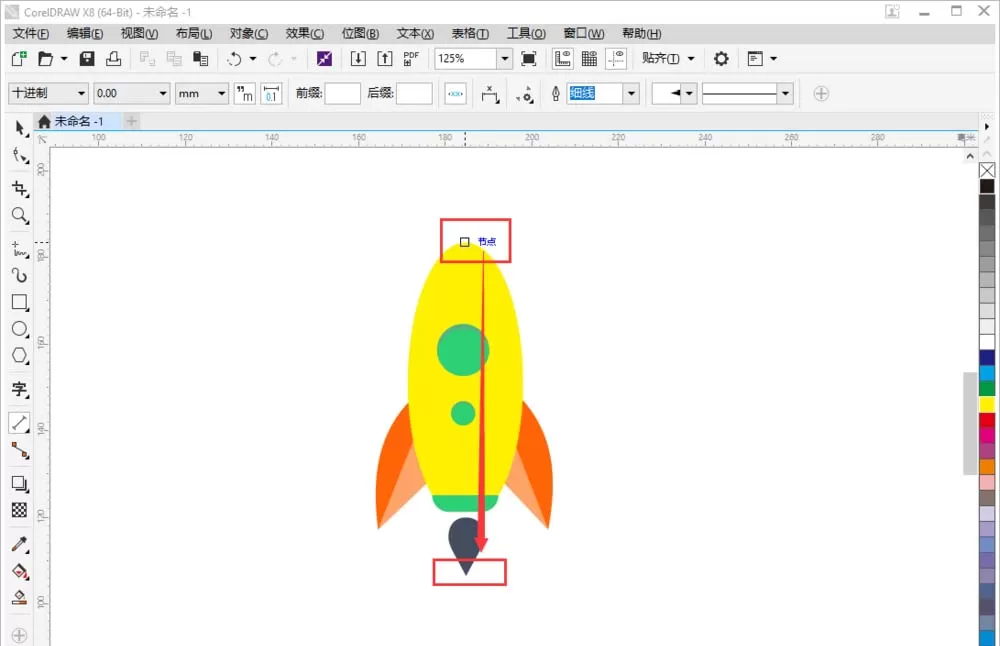Viewport: 1000px width, 646px height.
Task: Click the vertical scrollbar up arrow
Action: coord(970,156)
